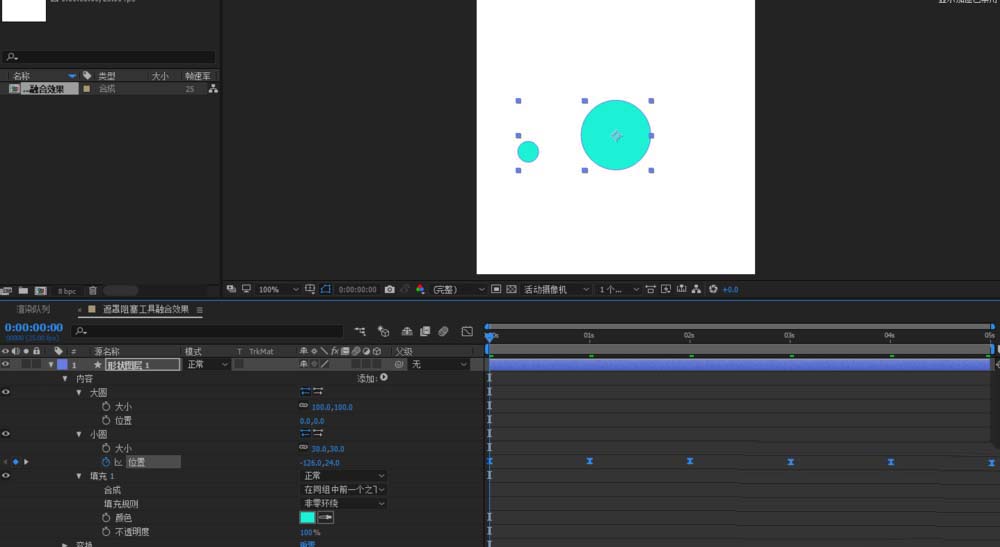
Task: Click the eyedropper next to fill color
Action: [x=326, y=518]
